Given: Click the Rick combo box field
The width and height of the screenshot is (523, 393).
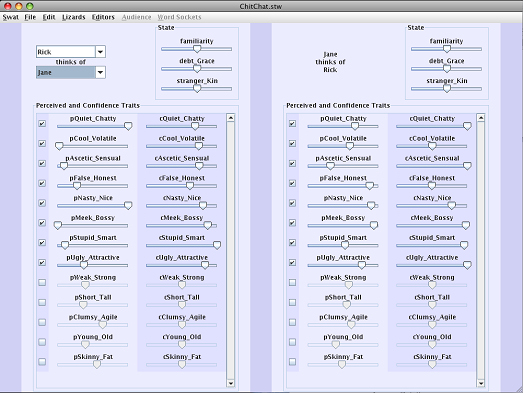Looking at the screenshot, I should click(66, 52).
